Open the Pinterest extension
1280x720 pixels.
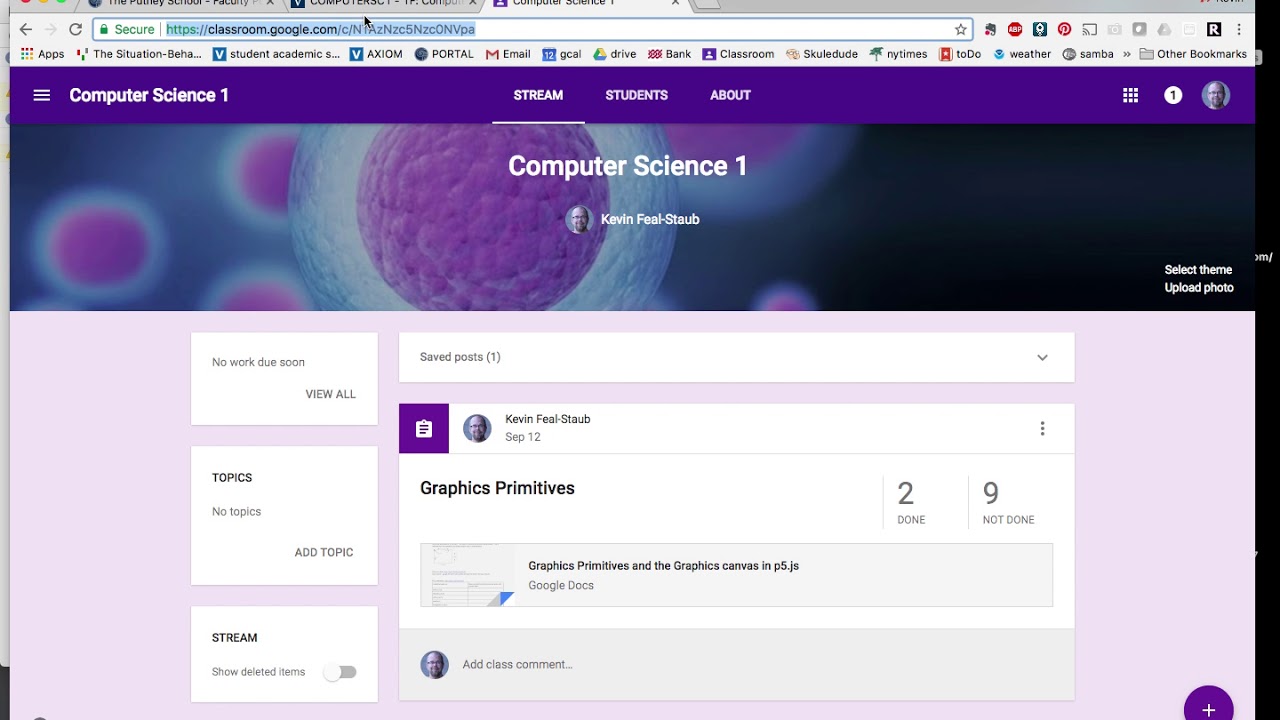click(x=1064, y=29)
